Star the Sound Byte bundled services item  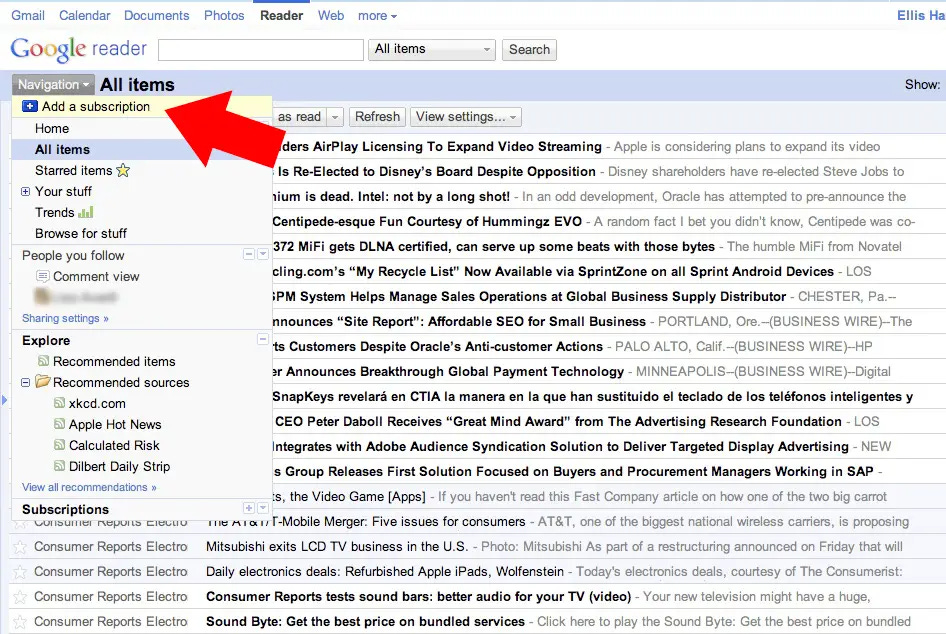point(20,622)
